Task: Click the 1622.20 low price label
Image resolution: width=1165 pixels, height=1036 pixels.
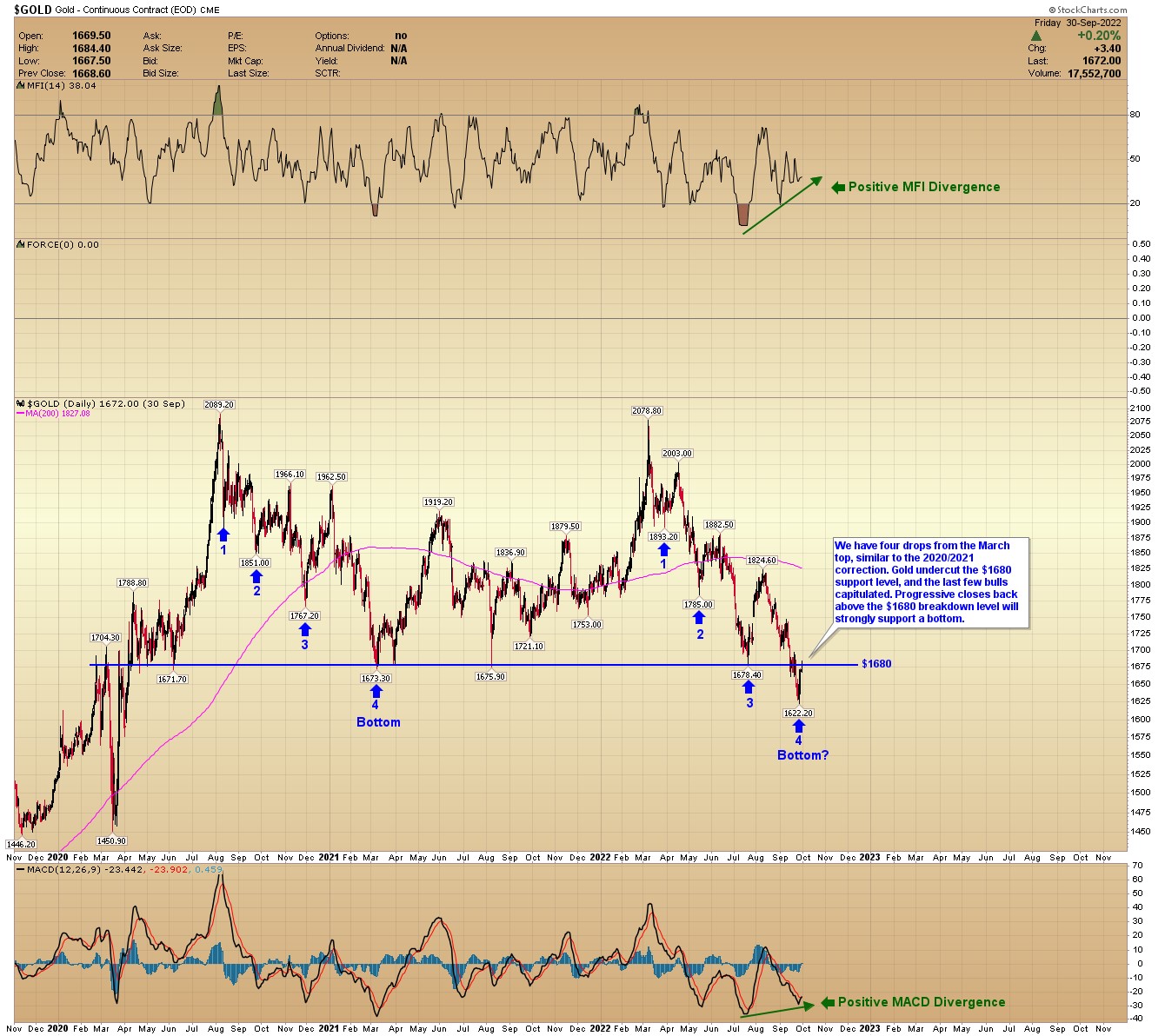Action: pos(798,713)
